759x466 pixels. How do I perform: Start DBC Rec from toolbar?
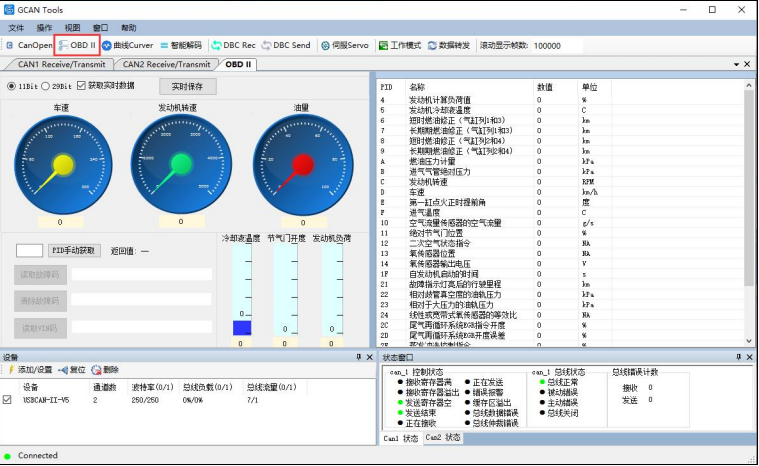coord(233,45)
